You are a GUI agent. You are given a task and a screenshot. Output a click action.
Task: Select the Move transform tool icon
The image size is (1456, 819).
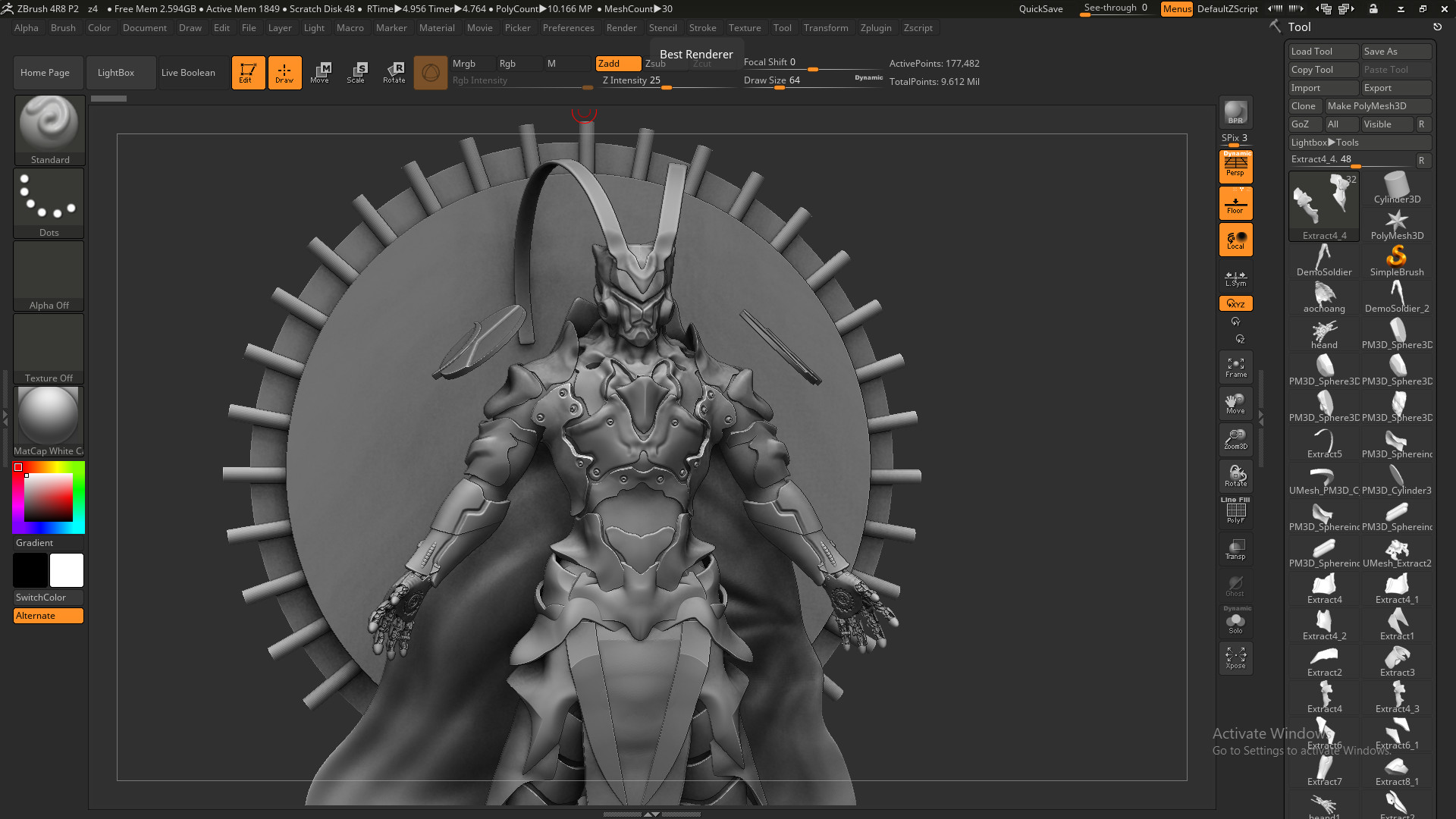pyautogui.click(x=320, y=73)
